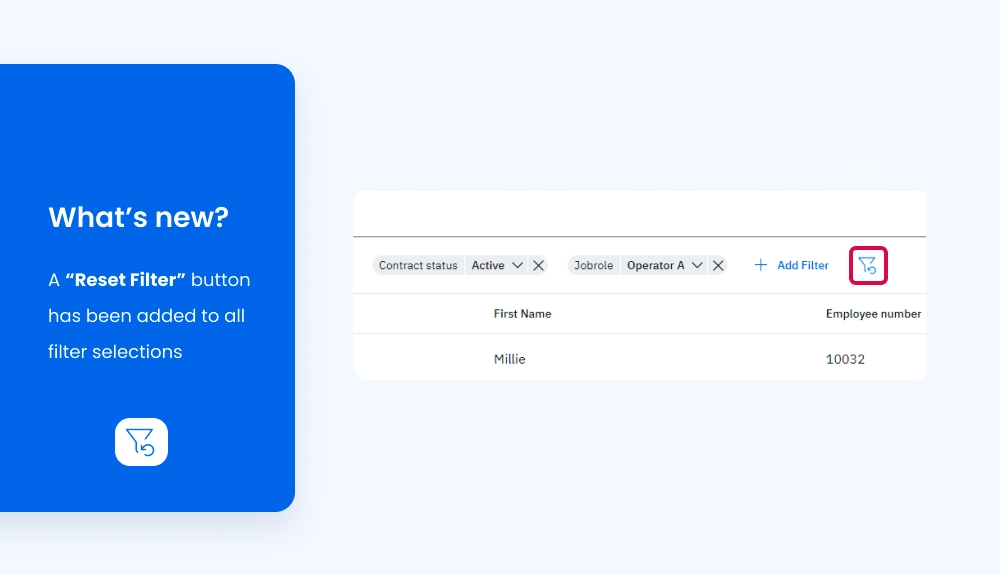Click the plus icon beside Add Filter
The image size is (1000, 575).
[x=761, y=265]
